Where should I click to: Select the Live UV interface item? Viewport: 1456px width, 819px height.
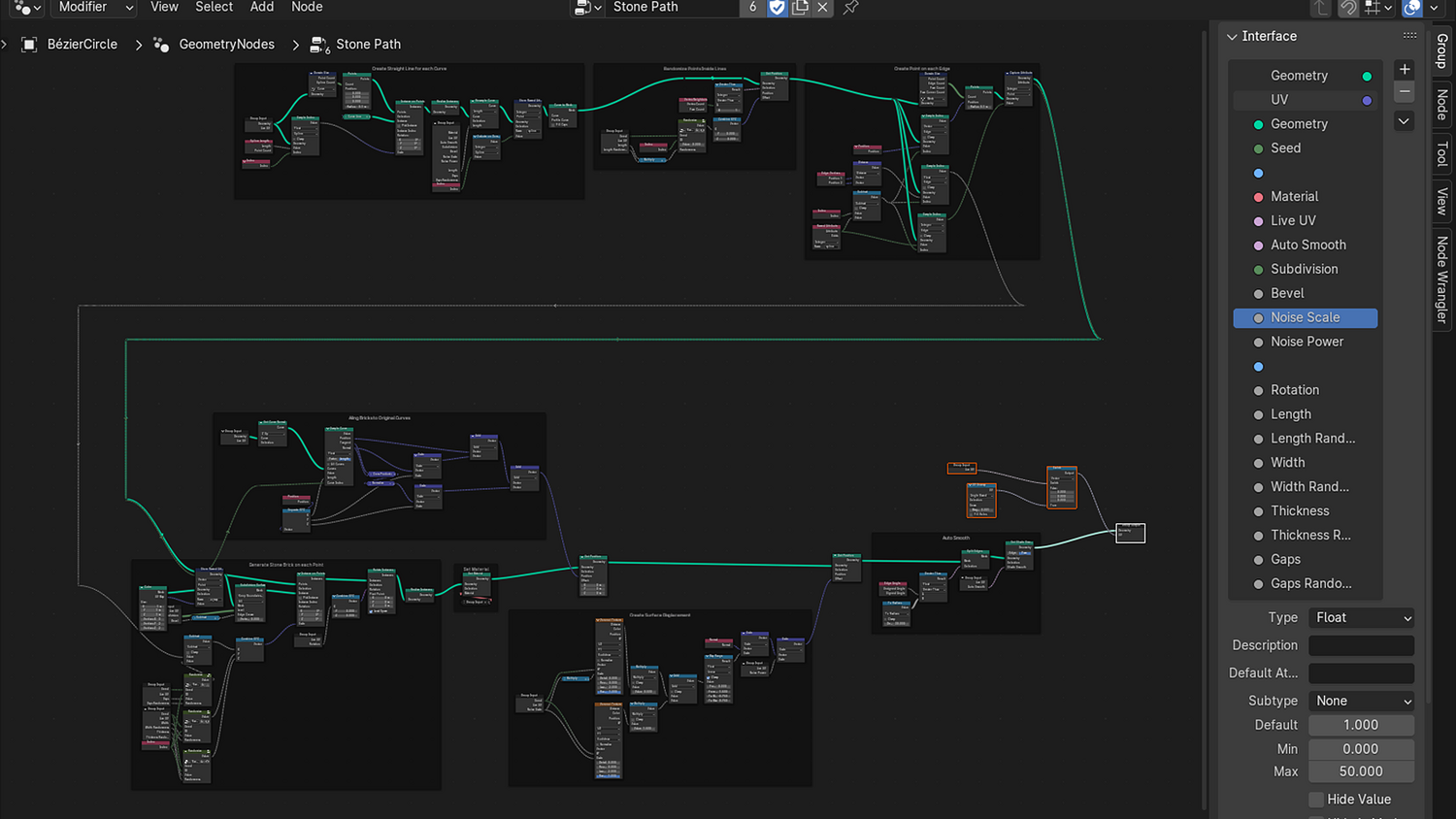1306,221
